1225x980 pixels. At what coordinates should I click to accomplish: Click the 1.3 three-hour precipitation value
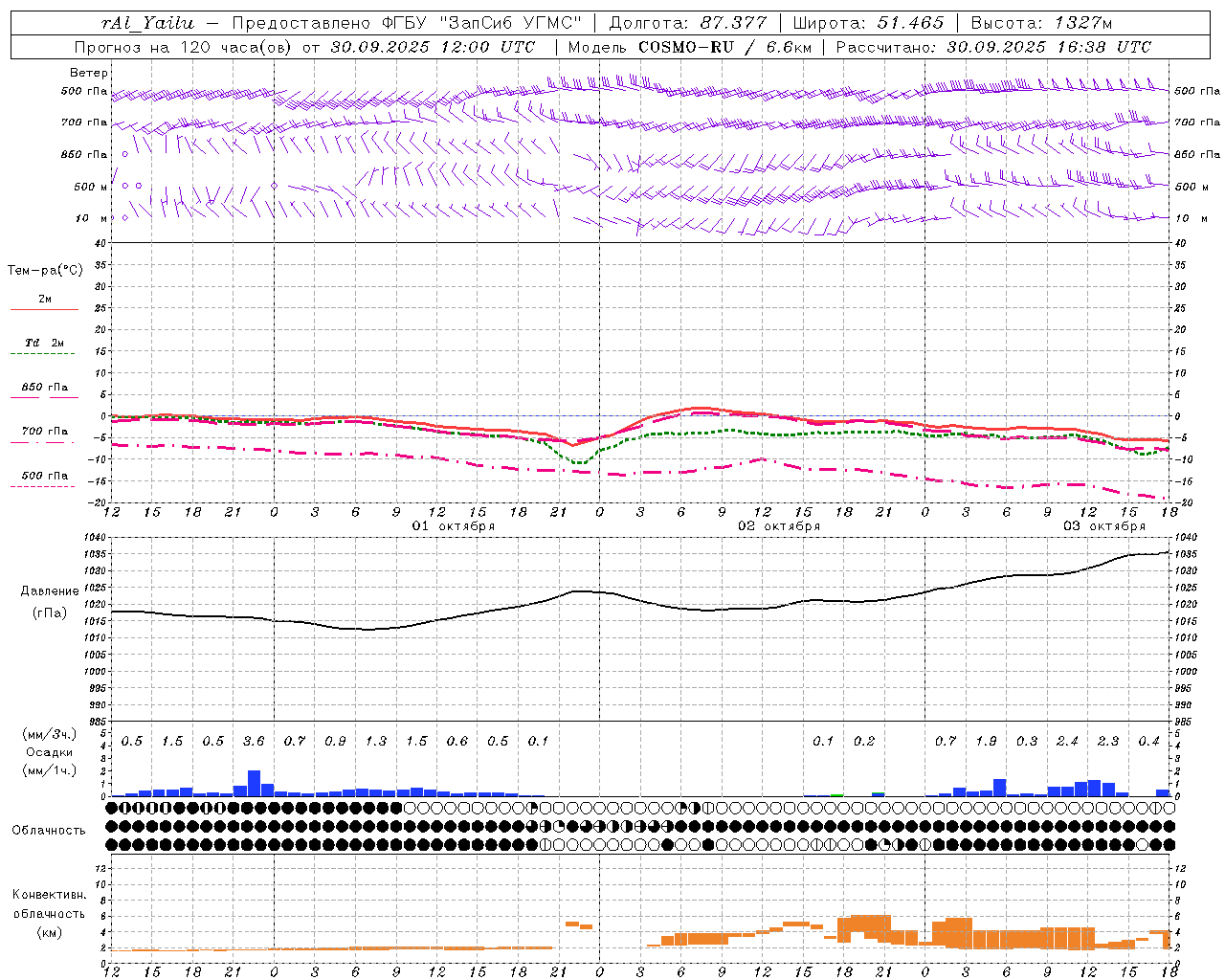(376, 742)
